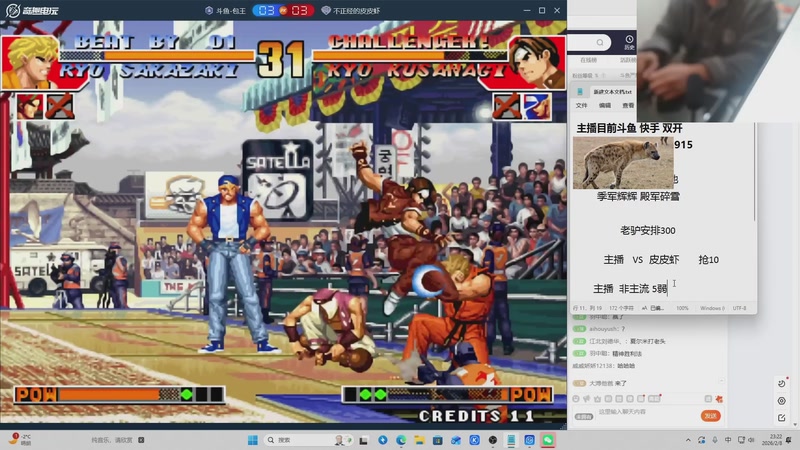Click the text '季军辉辉 殿军碎雪'
The image size is (800, 450).
(x=638, y=196)
